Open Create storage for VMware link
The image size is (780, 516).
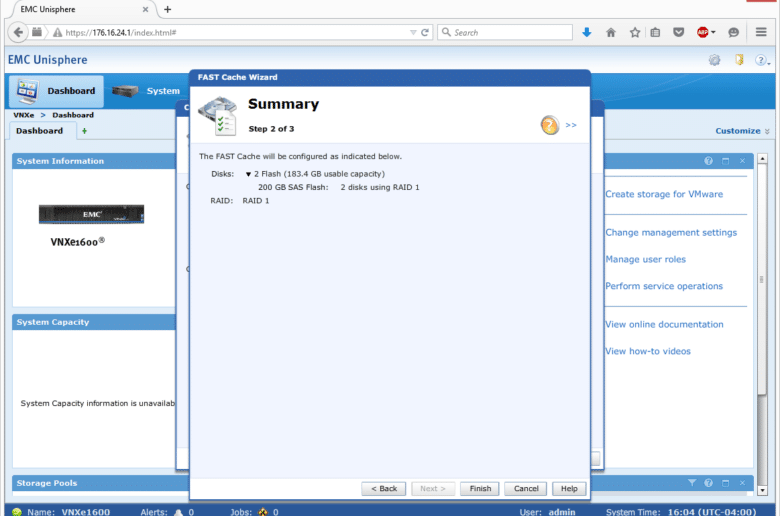[664, 194]
